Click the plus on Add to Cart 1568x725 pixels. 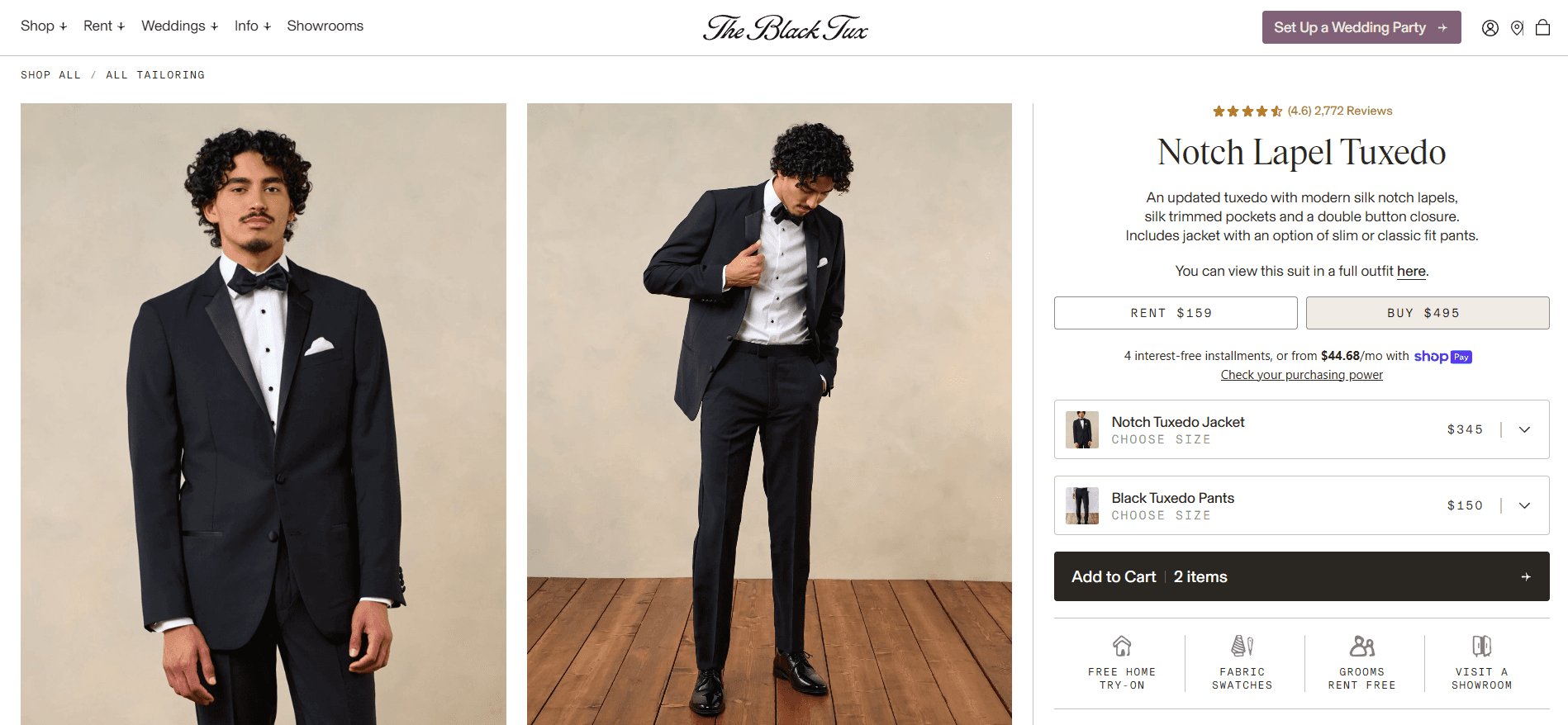1527,576
